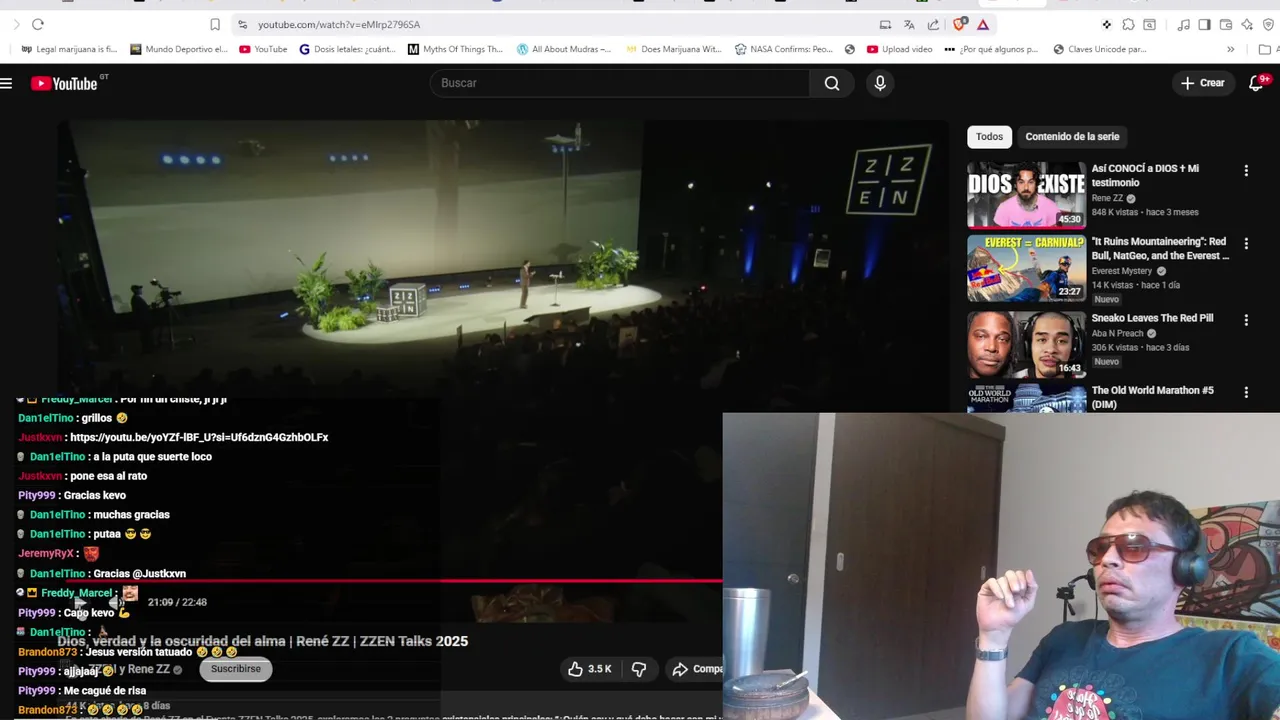
Task: Select the 'Contenido de la serie' chip
Action: coord(1072,137)
